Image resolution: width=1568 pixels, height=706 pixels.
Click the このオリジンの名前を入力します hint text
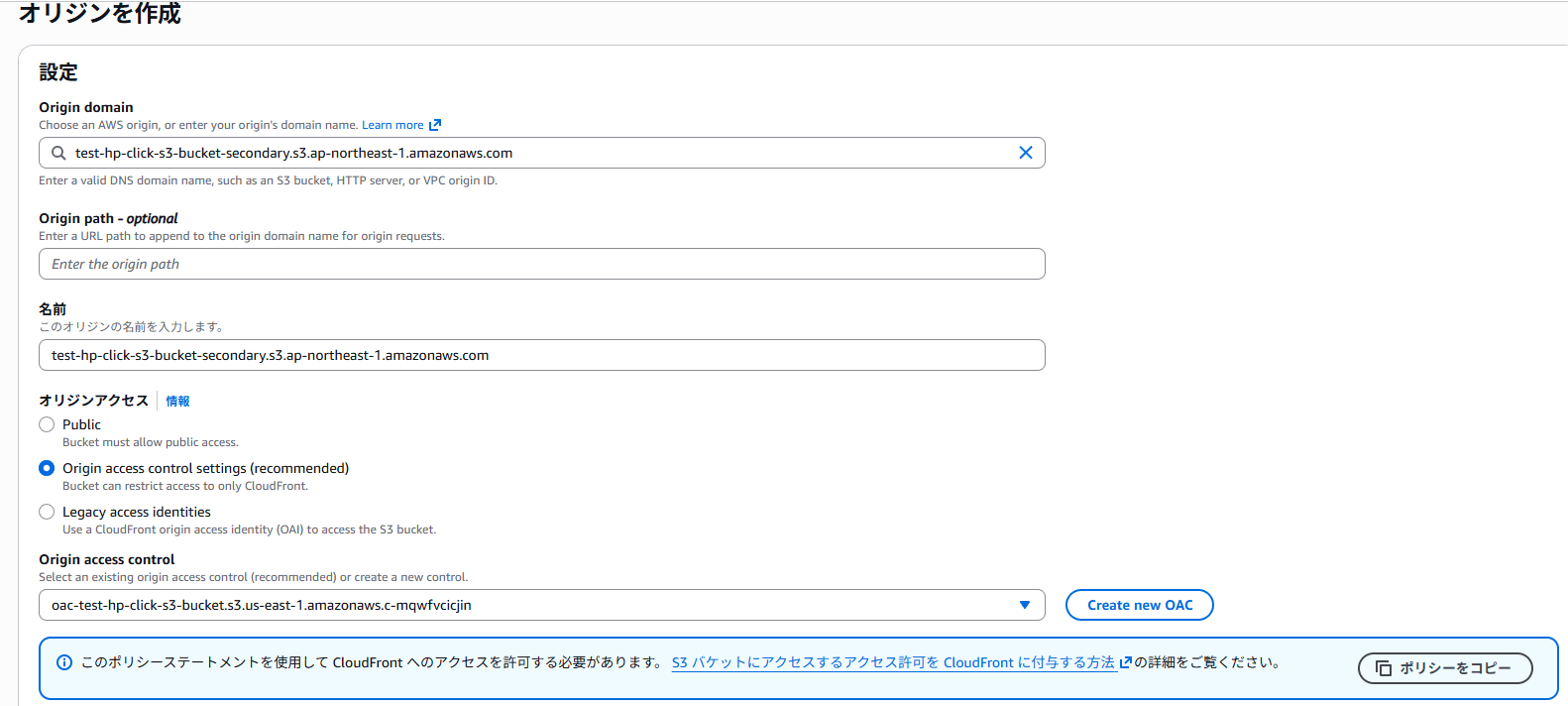(x=131, y=326)
